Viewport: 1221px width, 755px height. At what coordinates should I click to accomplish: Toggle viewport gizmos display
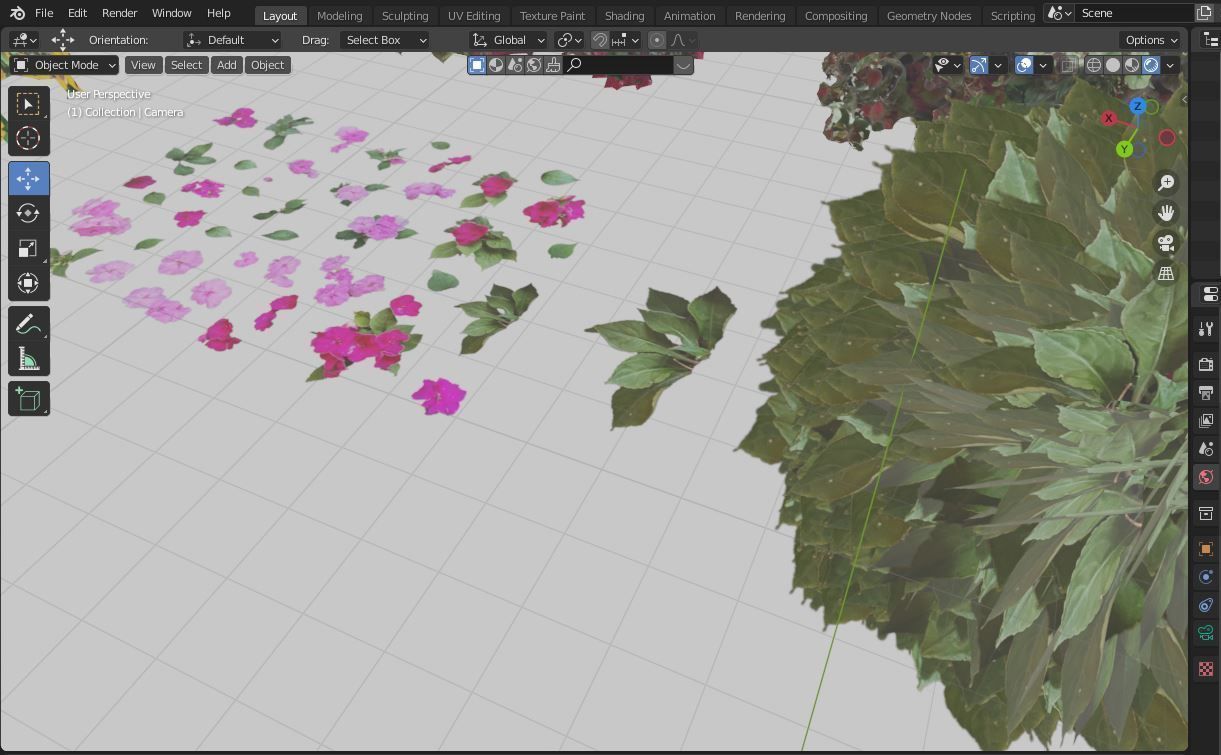pos(979,65)
